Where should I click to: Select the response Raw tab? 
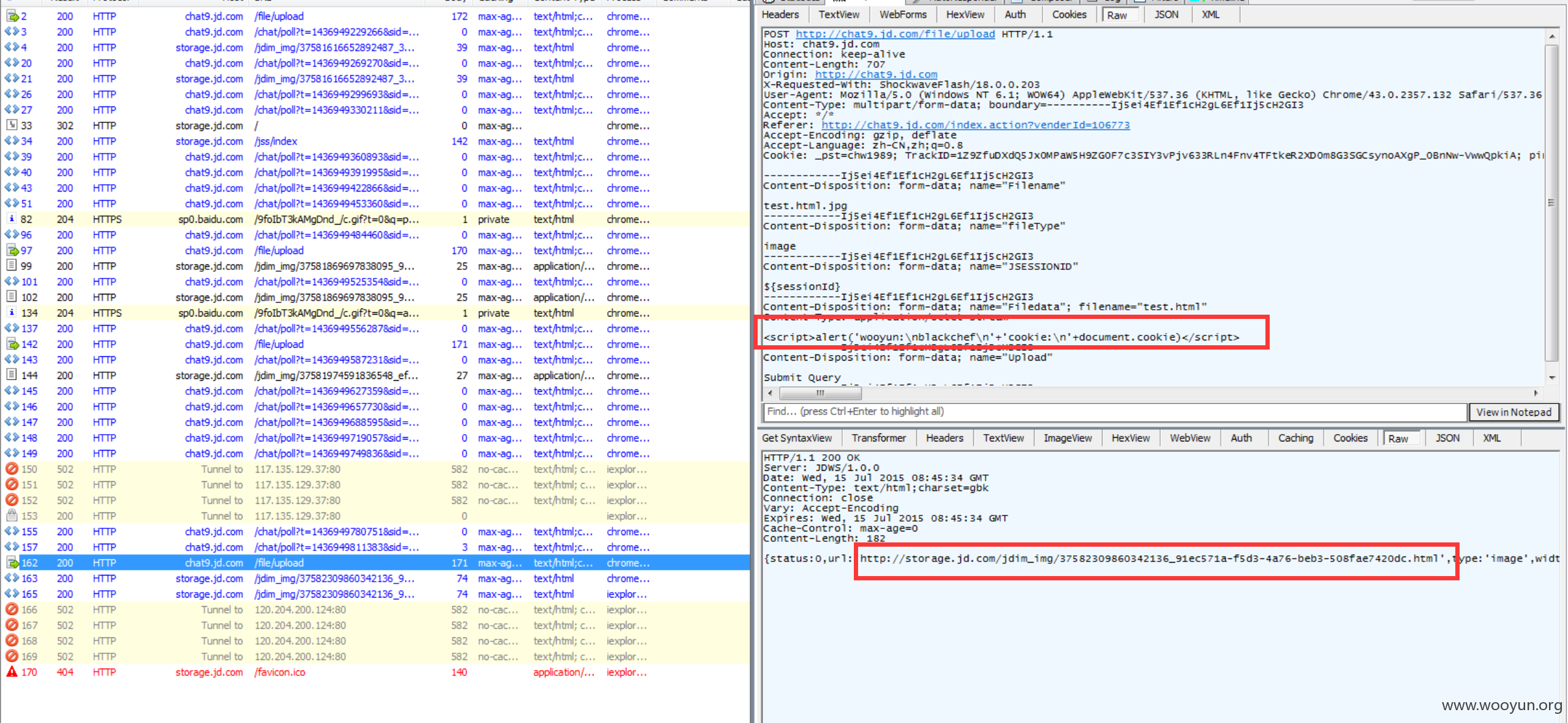click(x=1401, y=438)
